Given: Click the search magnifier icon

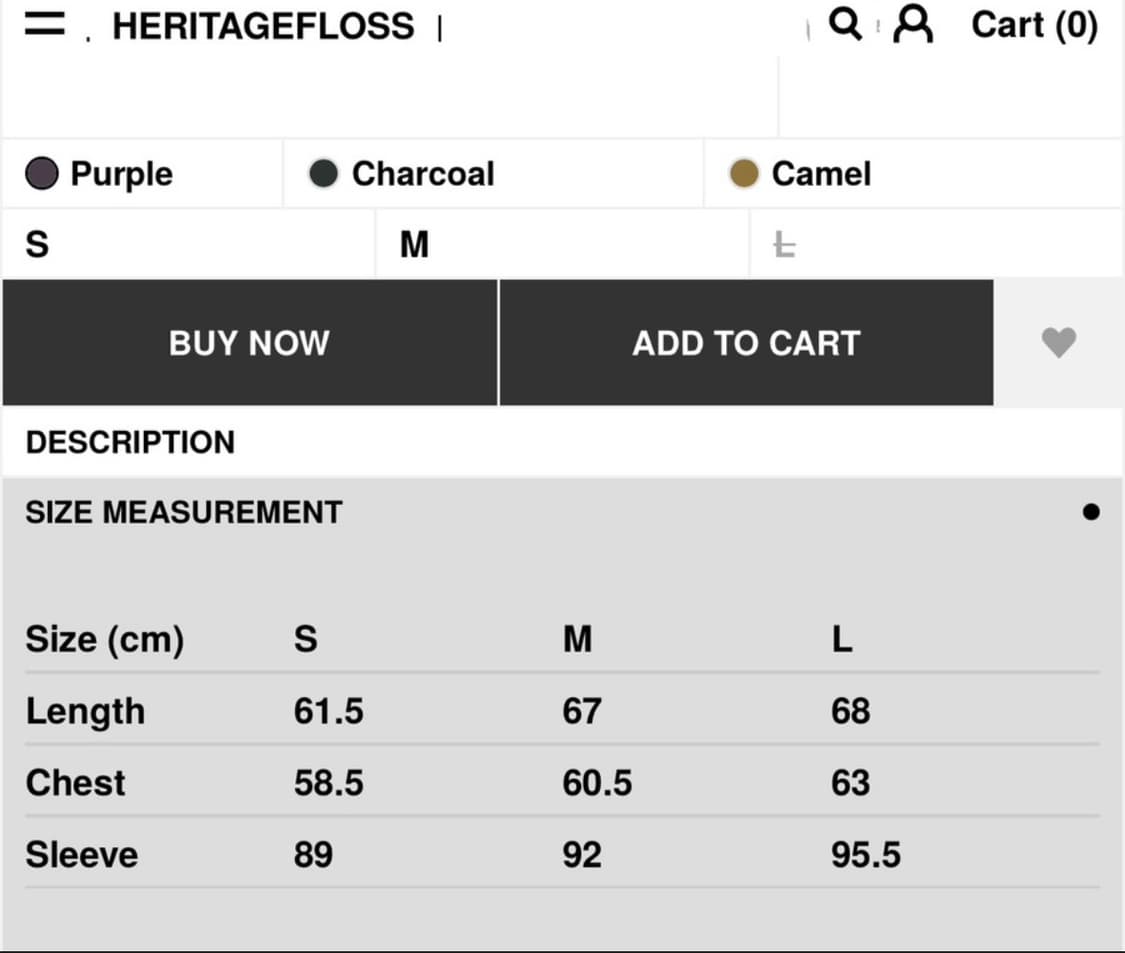Looking at the screenshot, I should click(x=845, y=25).
